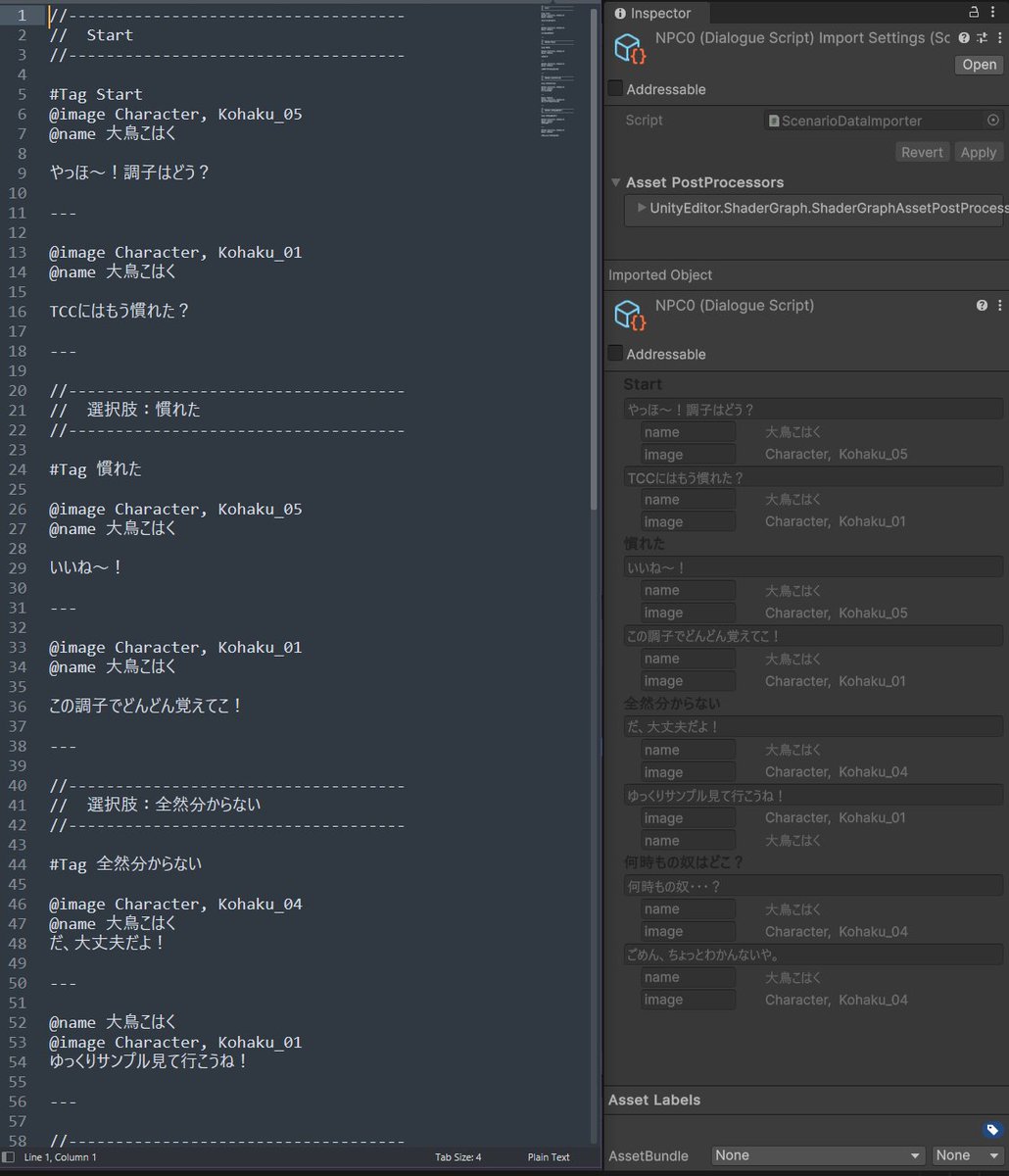
Task: Click the 'この調子でどんどん覚えてこ！' dialogue field
Action: pyautogui.click(x=813, y=636)
